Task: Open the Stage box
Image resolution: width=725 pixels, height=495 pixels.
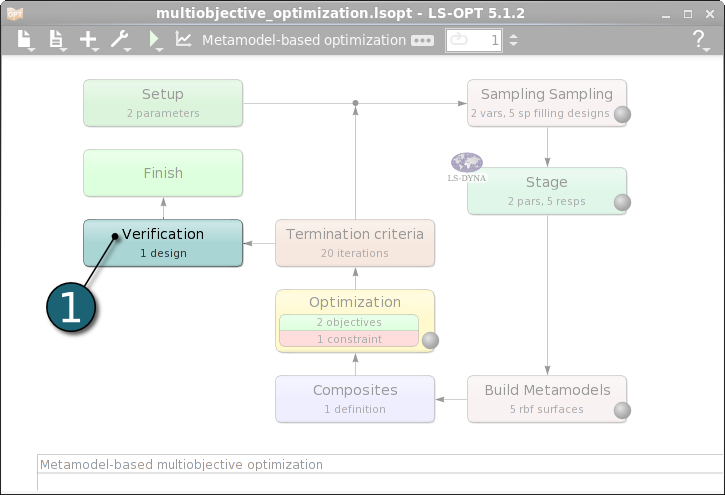Action: click(x=547, y=191)
